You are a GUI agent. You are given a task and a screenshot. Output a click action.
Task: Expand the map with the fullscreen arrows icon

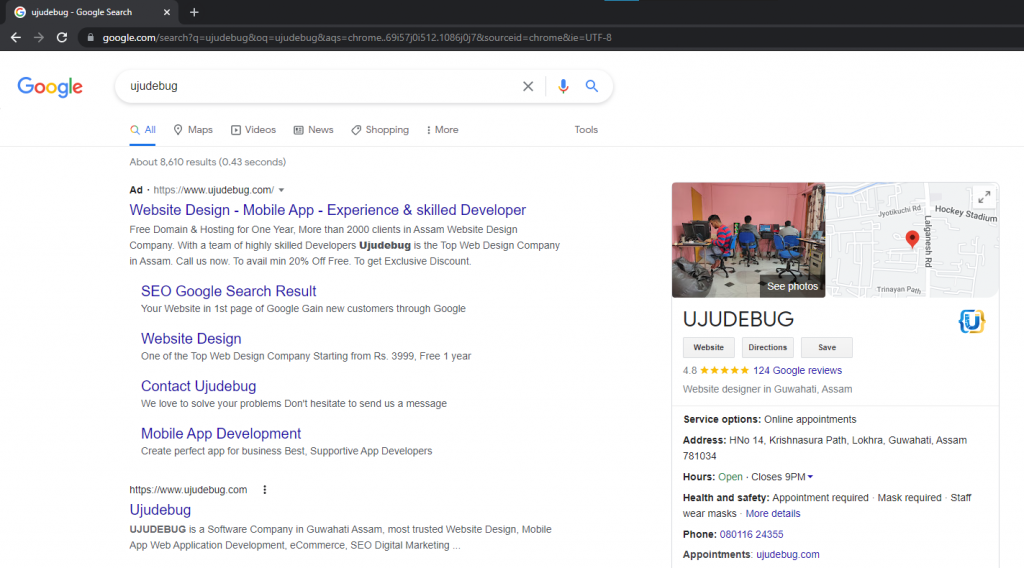(984, 197)
